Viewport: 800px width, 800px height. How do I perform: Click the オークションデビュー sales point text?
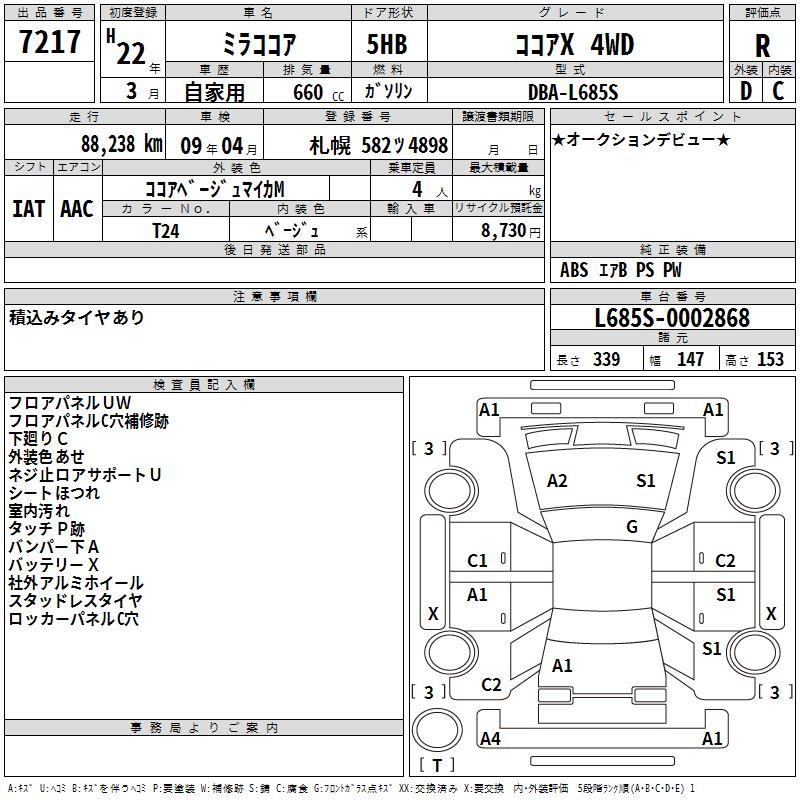[x=641, y=139]
